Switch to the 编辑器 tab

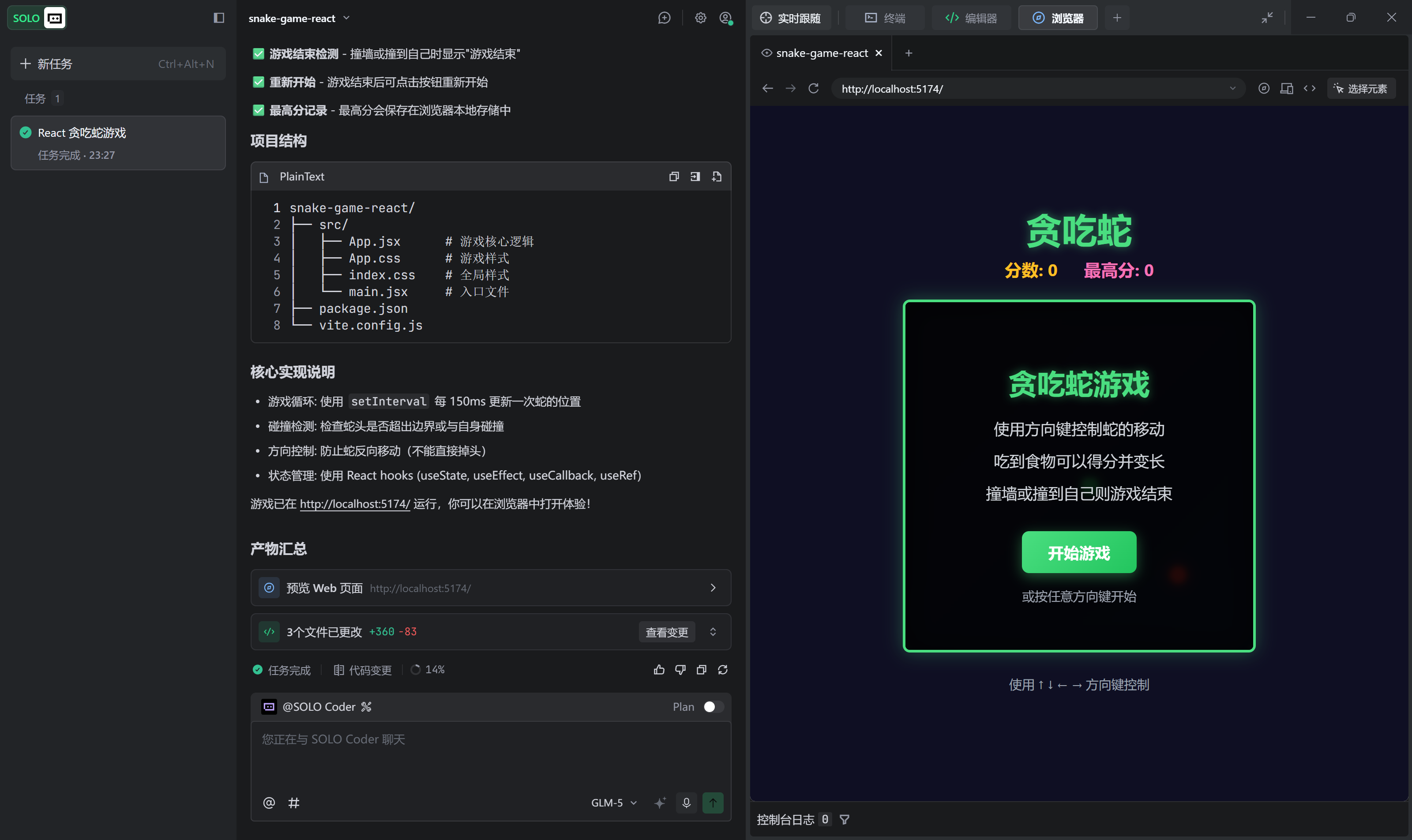pyautogui.click(x=972, y=18)
